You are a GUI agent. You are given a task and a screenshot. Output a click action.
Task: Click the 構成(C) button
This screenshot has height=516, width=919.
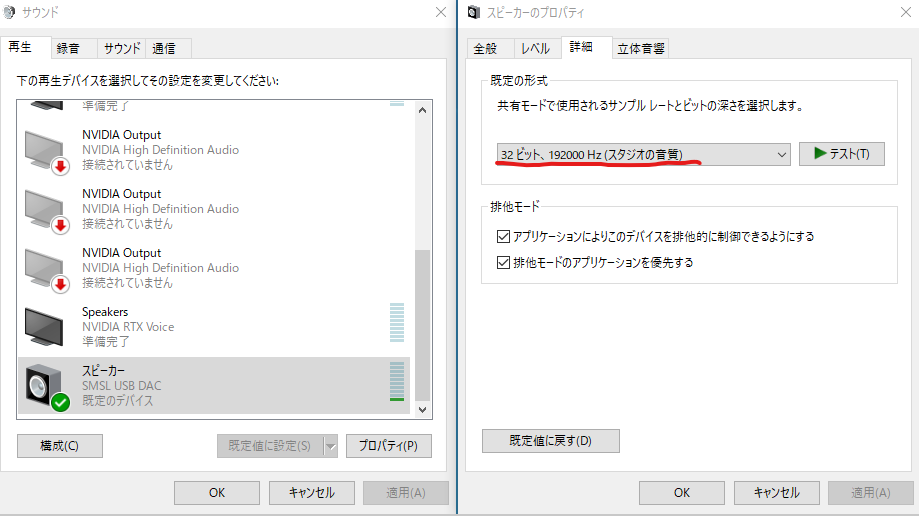point(60,446)
